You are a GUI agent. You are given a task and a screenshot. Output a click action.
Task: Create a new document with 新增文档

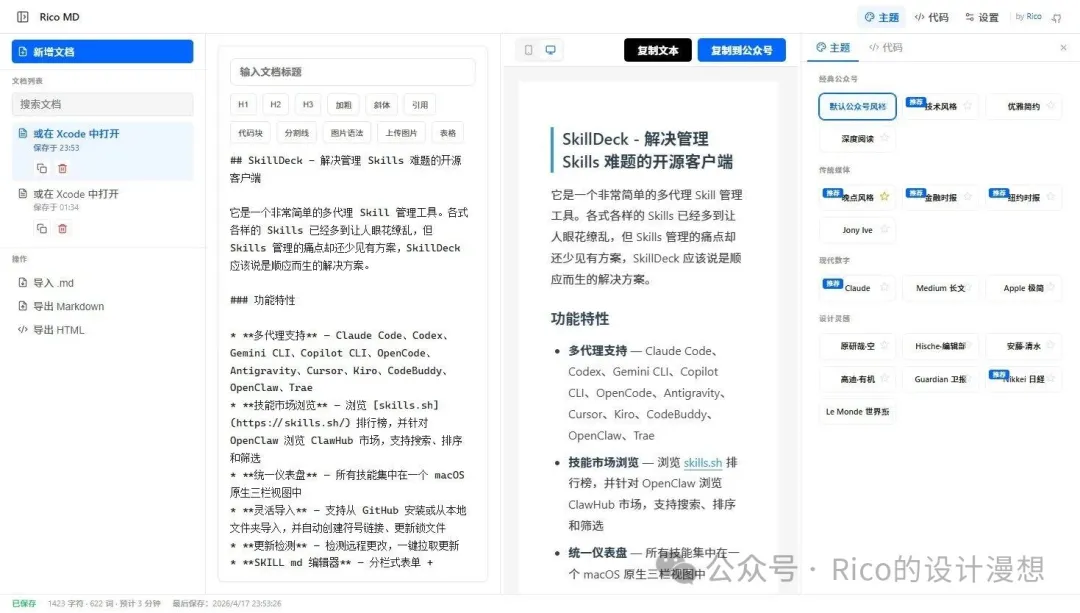point(103,52)
